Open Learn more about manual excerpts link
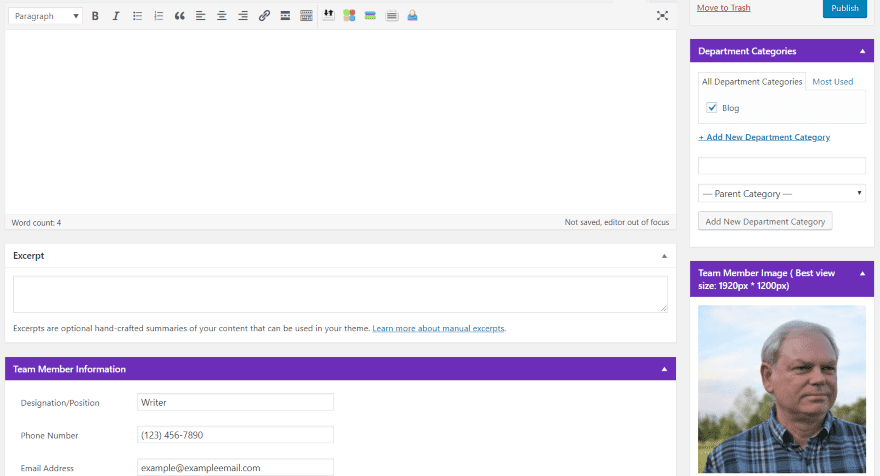The width and height of the screenshot is (880, 476). [x=438, y=328]
